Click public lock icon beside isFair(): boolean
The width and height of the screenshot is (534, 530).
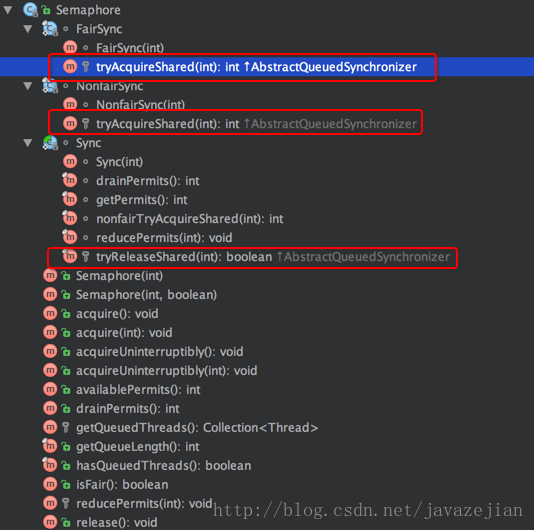pyautogui.click(x=65, y=484)
